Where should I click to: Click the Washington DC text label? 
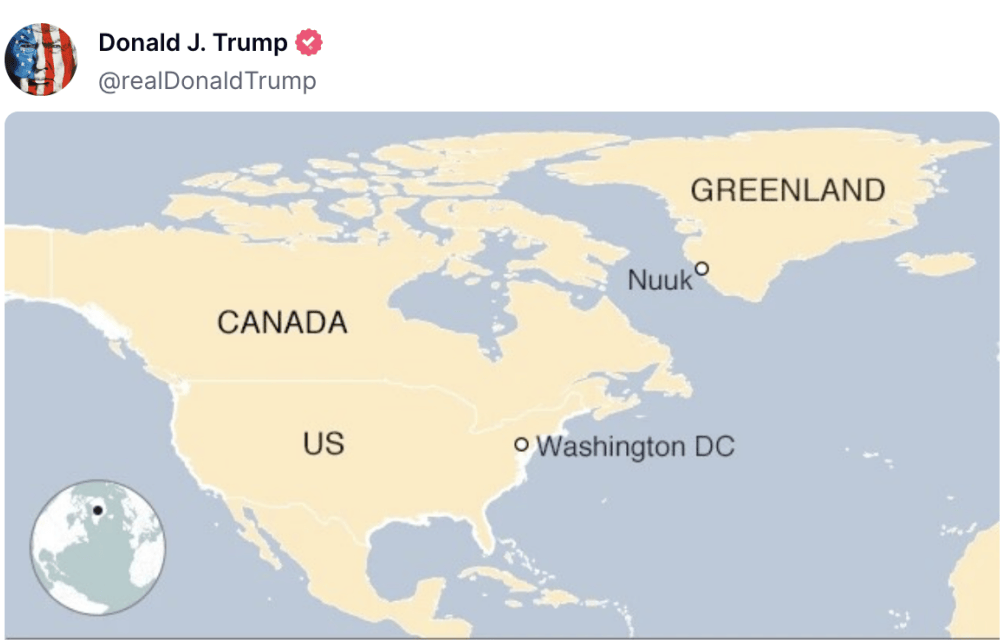pos(636,446)
